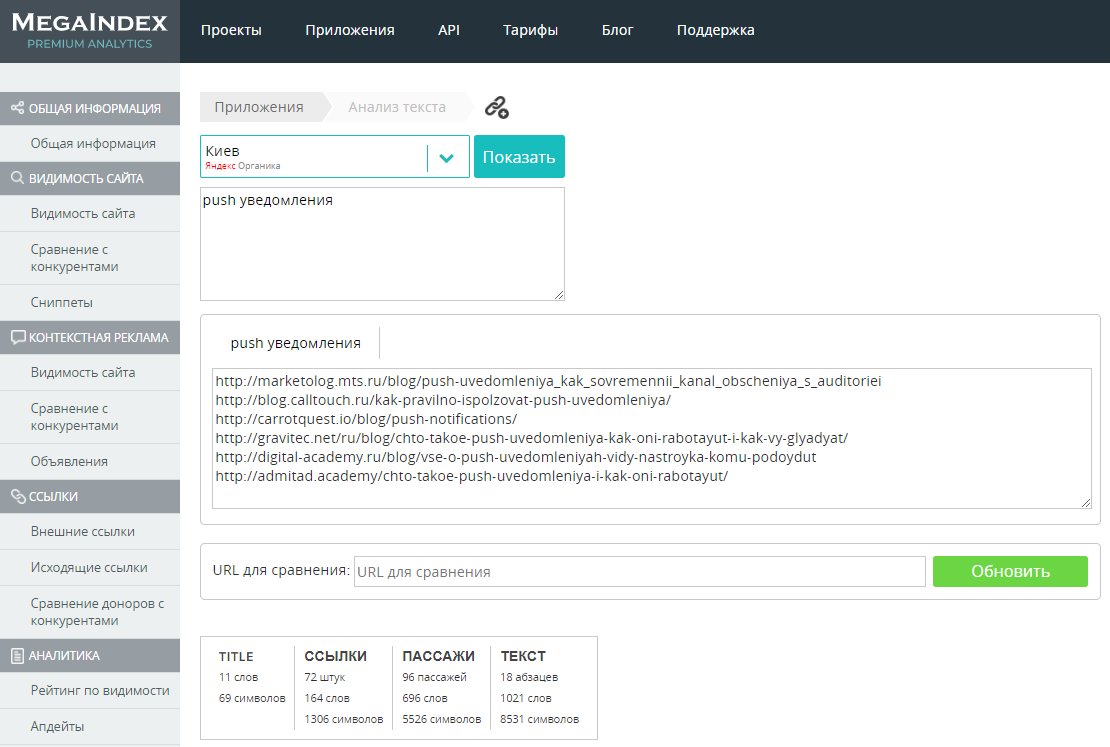Screen dimensions: 1110x747
Task: Open Сниппеты in the sidebar
Action: coord(62,302)
